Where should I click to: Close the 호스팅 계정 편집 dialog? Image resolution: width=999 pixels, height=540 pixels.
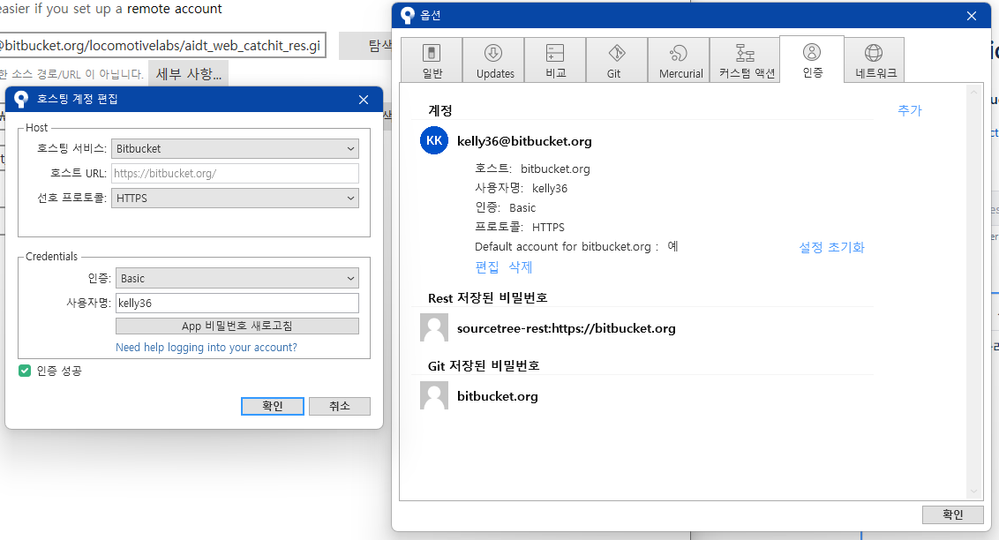coord(363,99)
